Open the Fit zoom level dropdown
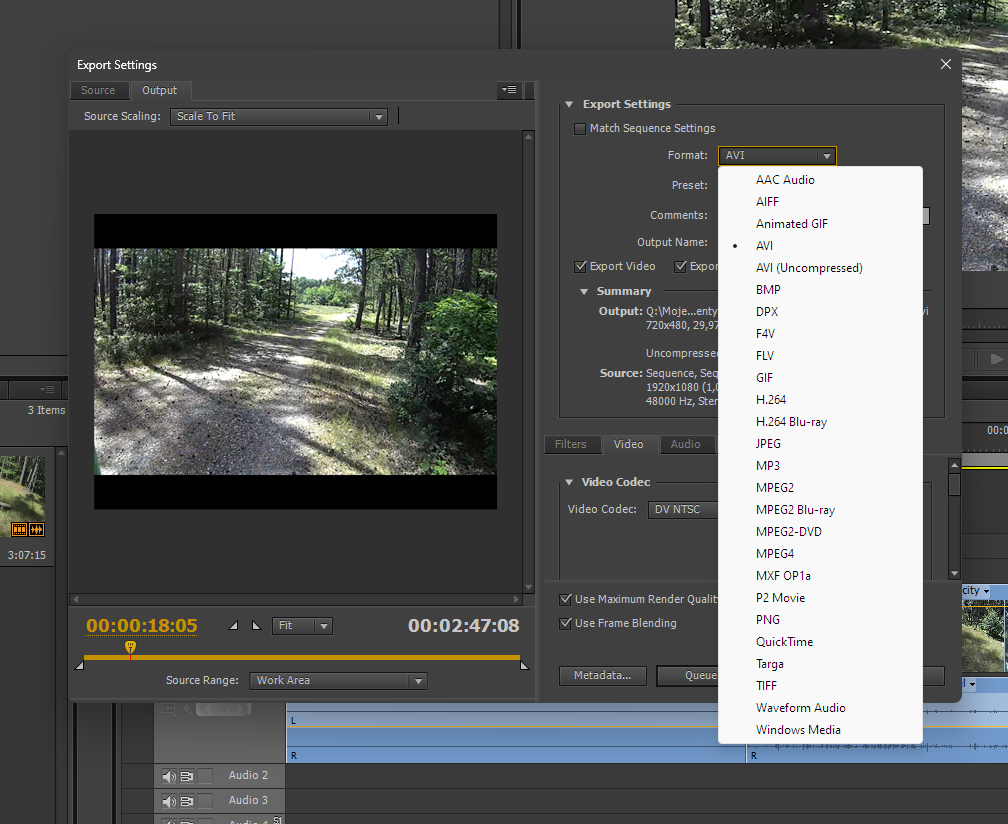1008x824 pixels. point(302,625)
